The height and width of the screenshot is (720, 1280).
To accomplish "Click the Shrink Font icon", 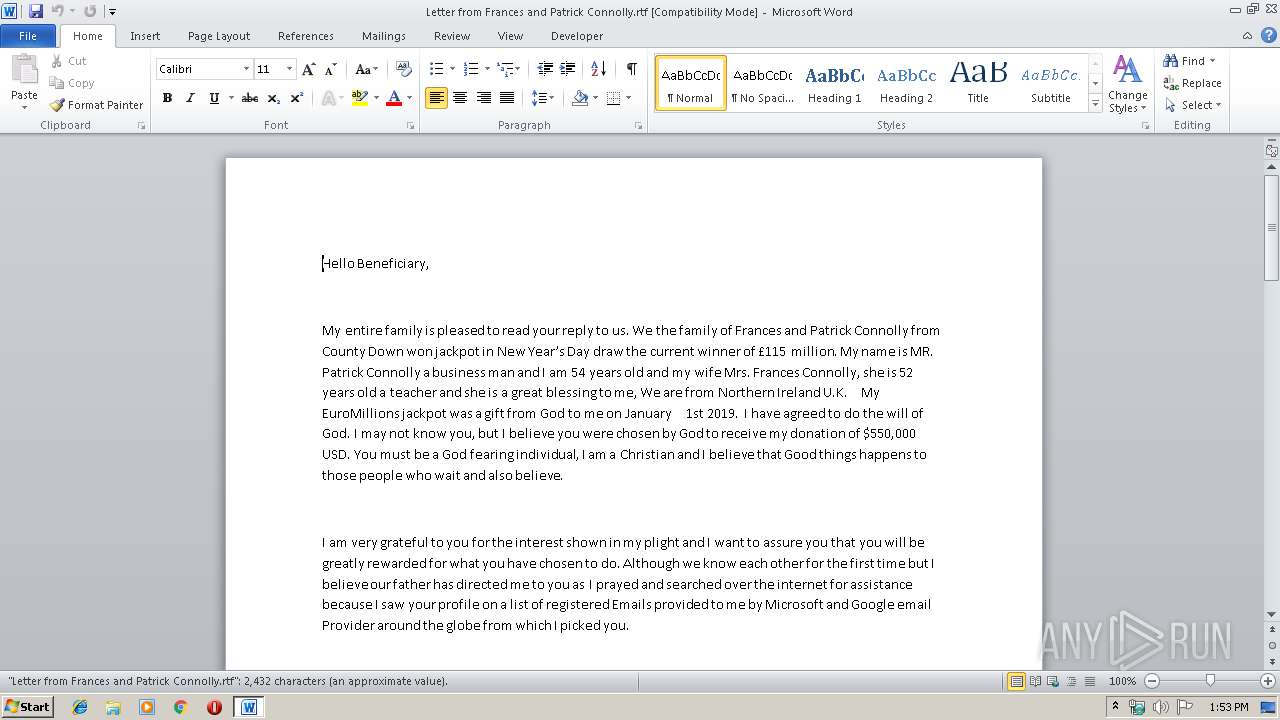I will point(331,69).
